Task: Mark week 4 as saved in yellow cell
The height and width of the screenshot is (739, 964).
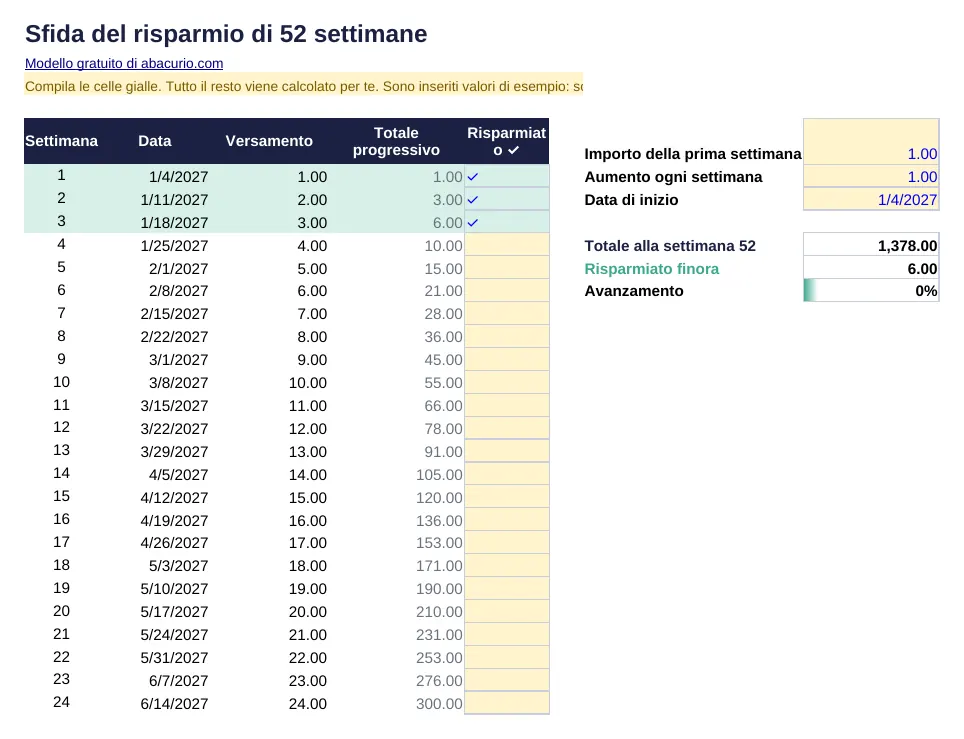Action: coord(507,245)
